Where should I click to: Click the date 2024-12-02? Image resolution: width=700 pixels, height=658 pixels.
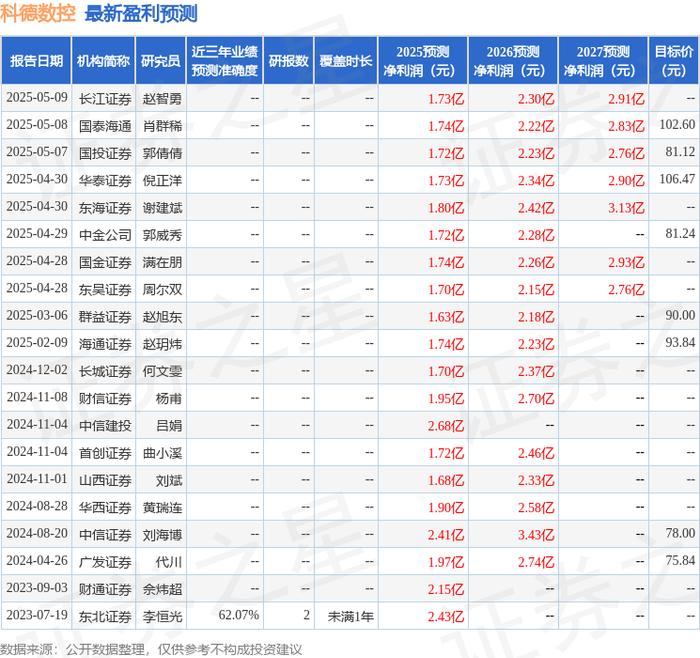click(x=37, y=370)
